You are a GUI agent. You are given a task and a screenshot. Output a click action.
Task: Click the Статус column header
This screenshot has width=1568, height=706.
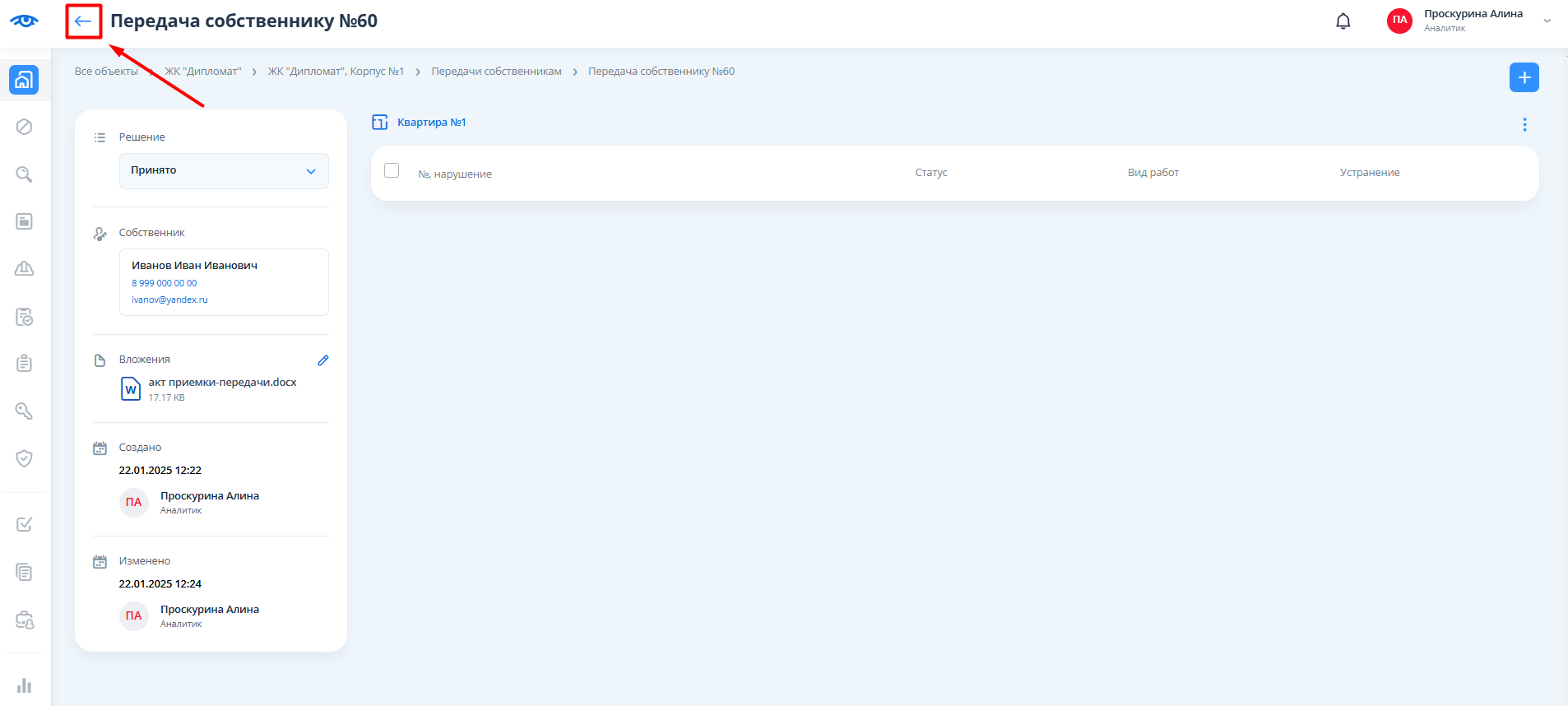pyautogui.click(x=930, y=173)
